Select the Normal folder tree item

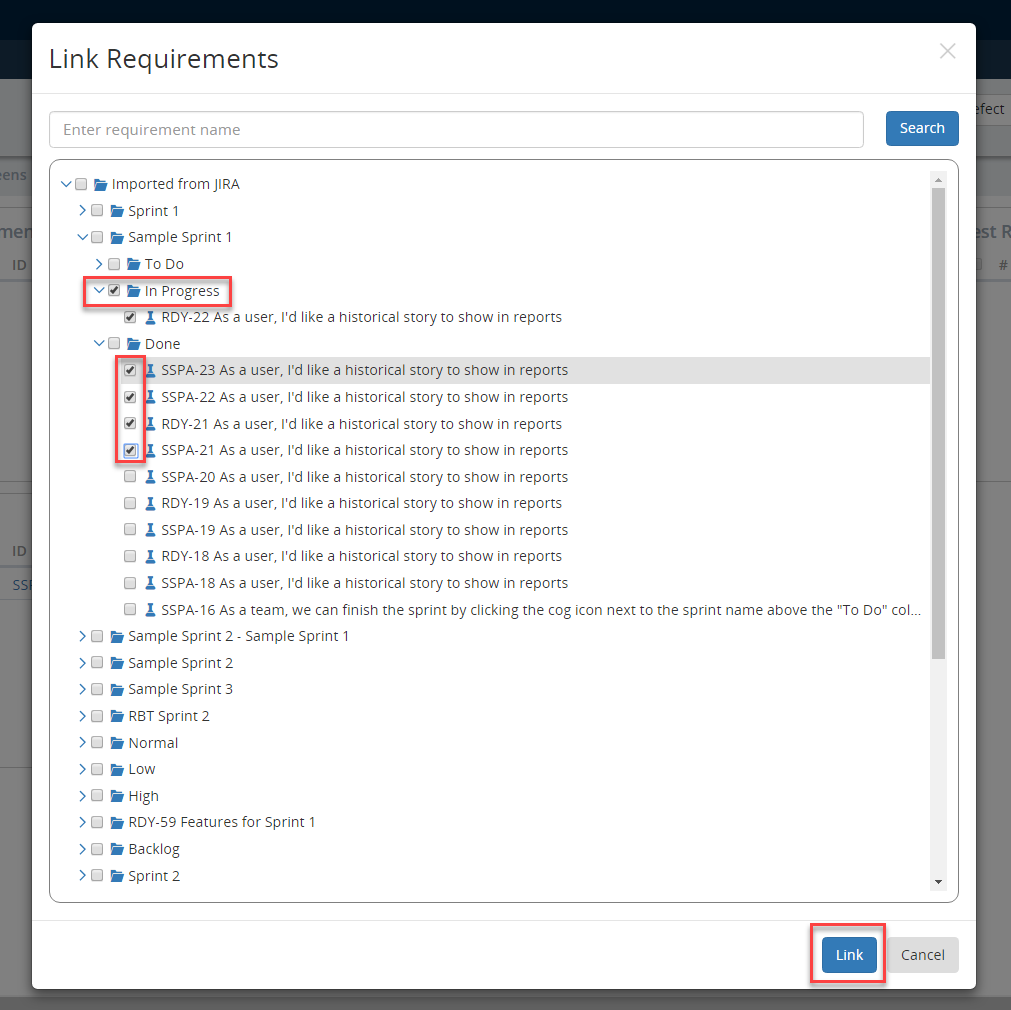(153, 743)
